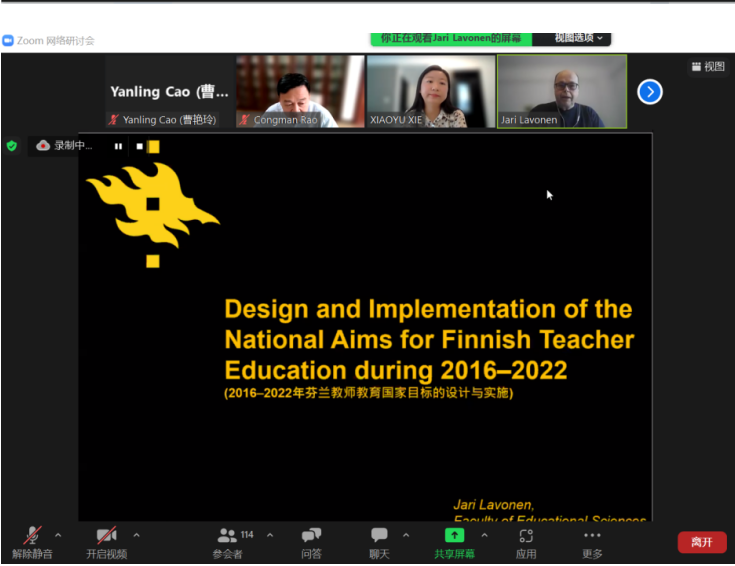Open the more options menu (更多)
The width and height of the screenshot is (735, 566).
tap(592, 536)
